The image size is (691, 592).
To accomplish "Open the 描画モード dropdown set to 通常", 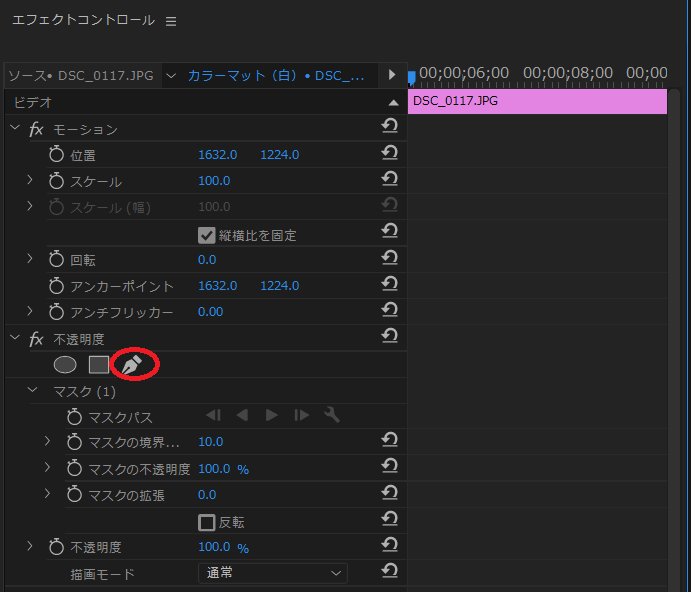I will pyautogui.click(x=272, y=574).
